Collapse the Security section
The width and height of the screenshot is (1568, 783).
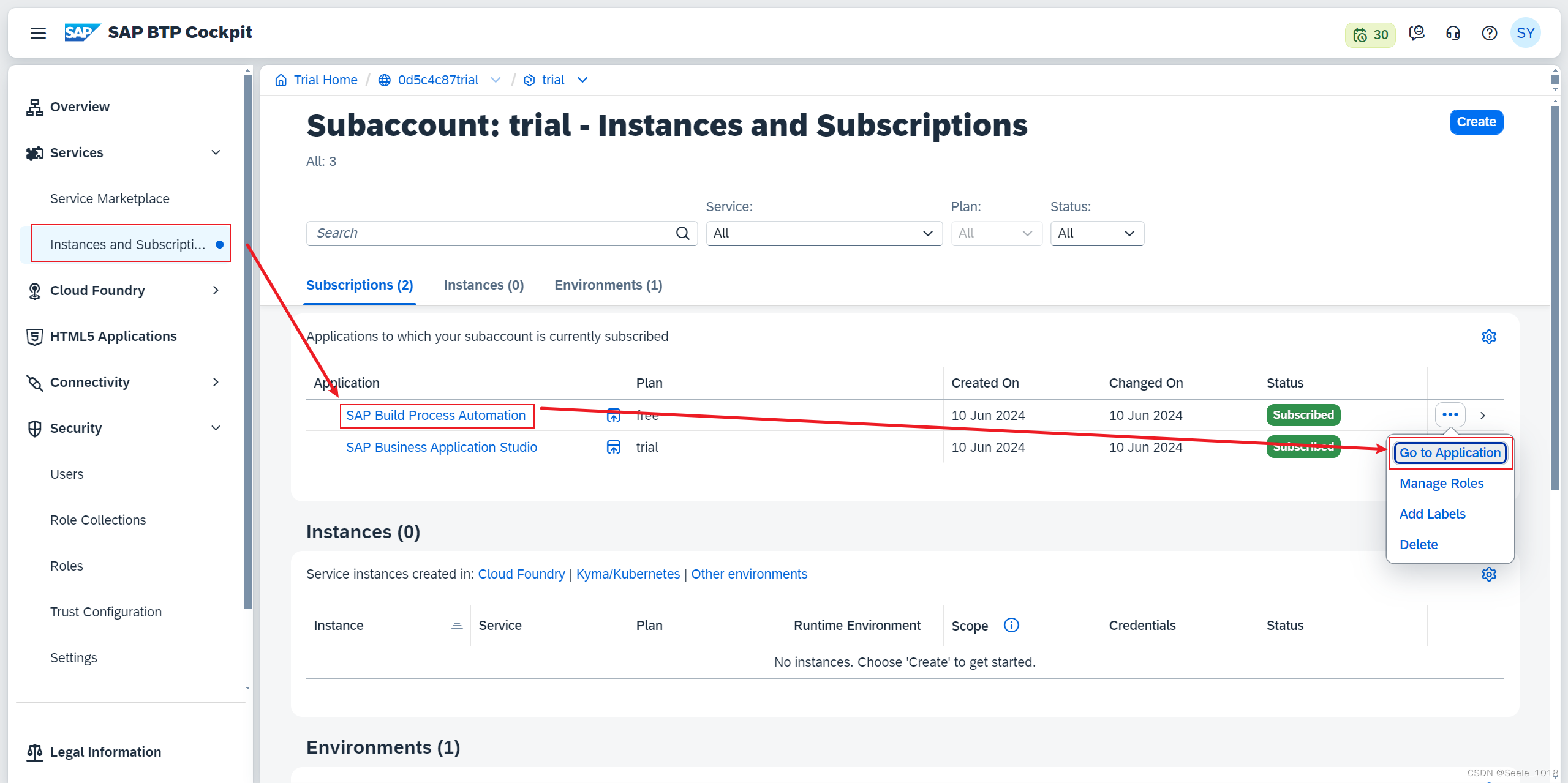[x=216, y=428]
